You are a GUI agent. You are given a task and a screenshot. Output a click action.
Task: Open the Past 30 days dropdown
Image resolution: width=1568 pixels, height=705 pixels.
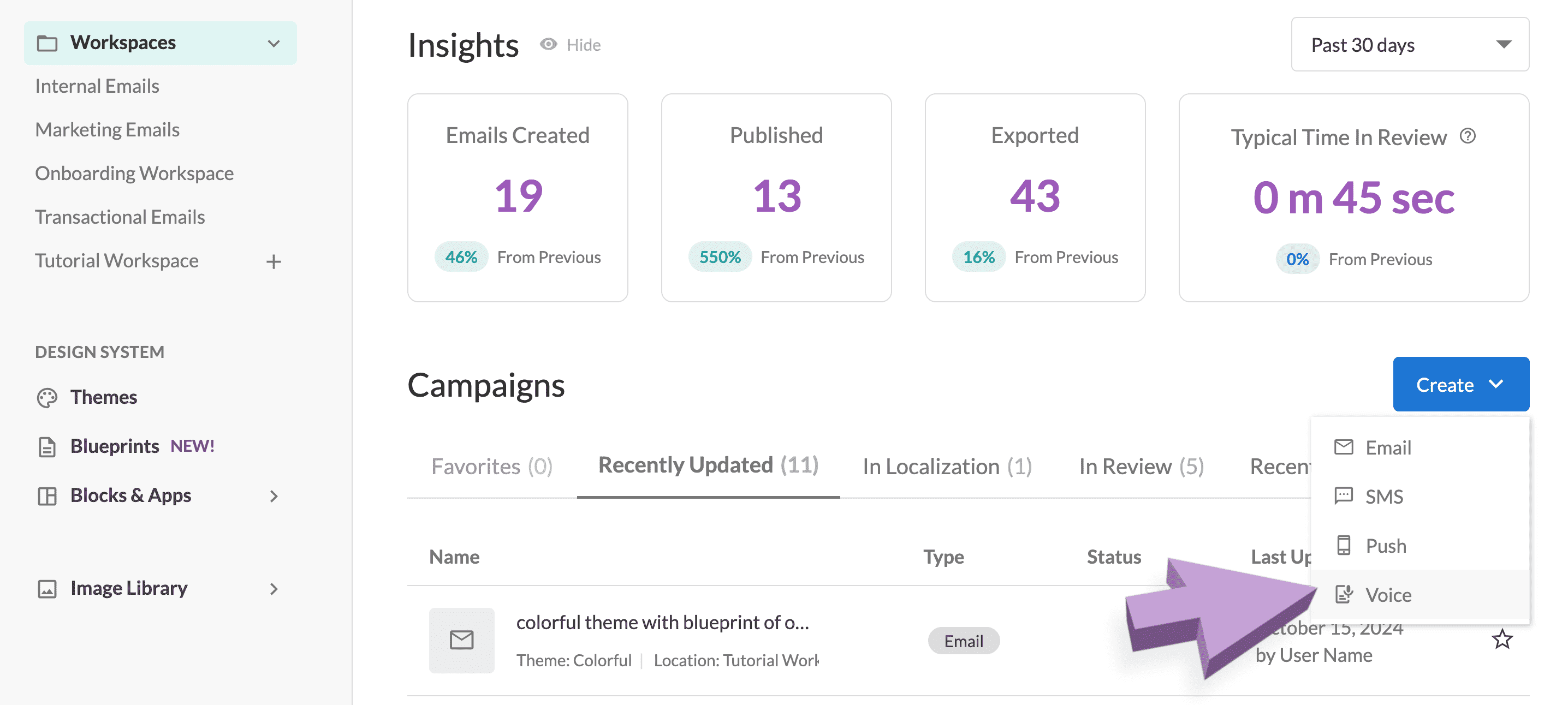(1410, 44)
